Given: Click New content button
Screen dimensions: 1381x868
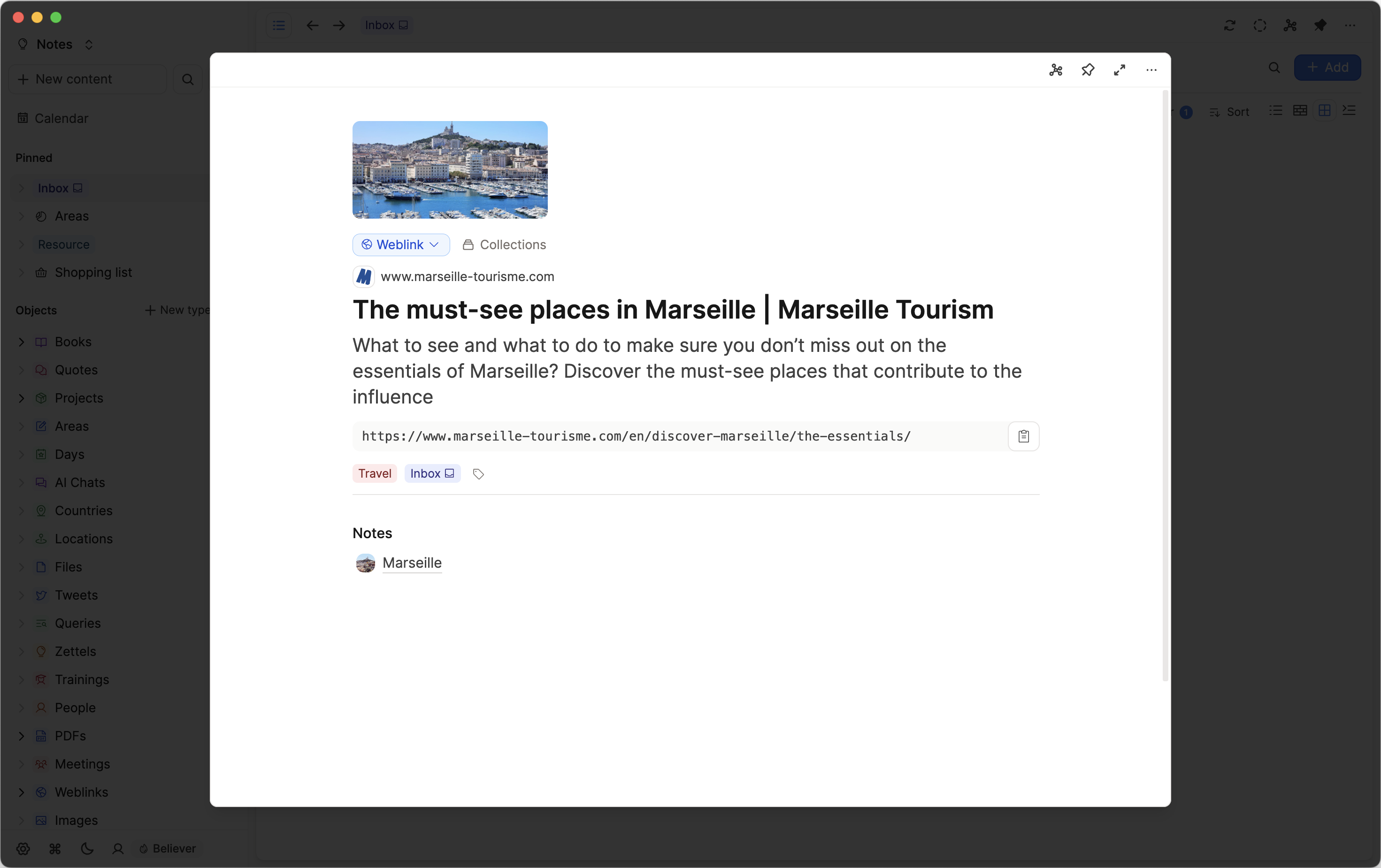Looking at the screenshot, I should pyautogui.click(x=88, y=79).
